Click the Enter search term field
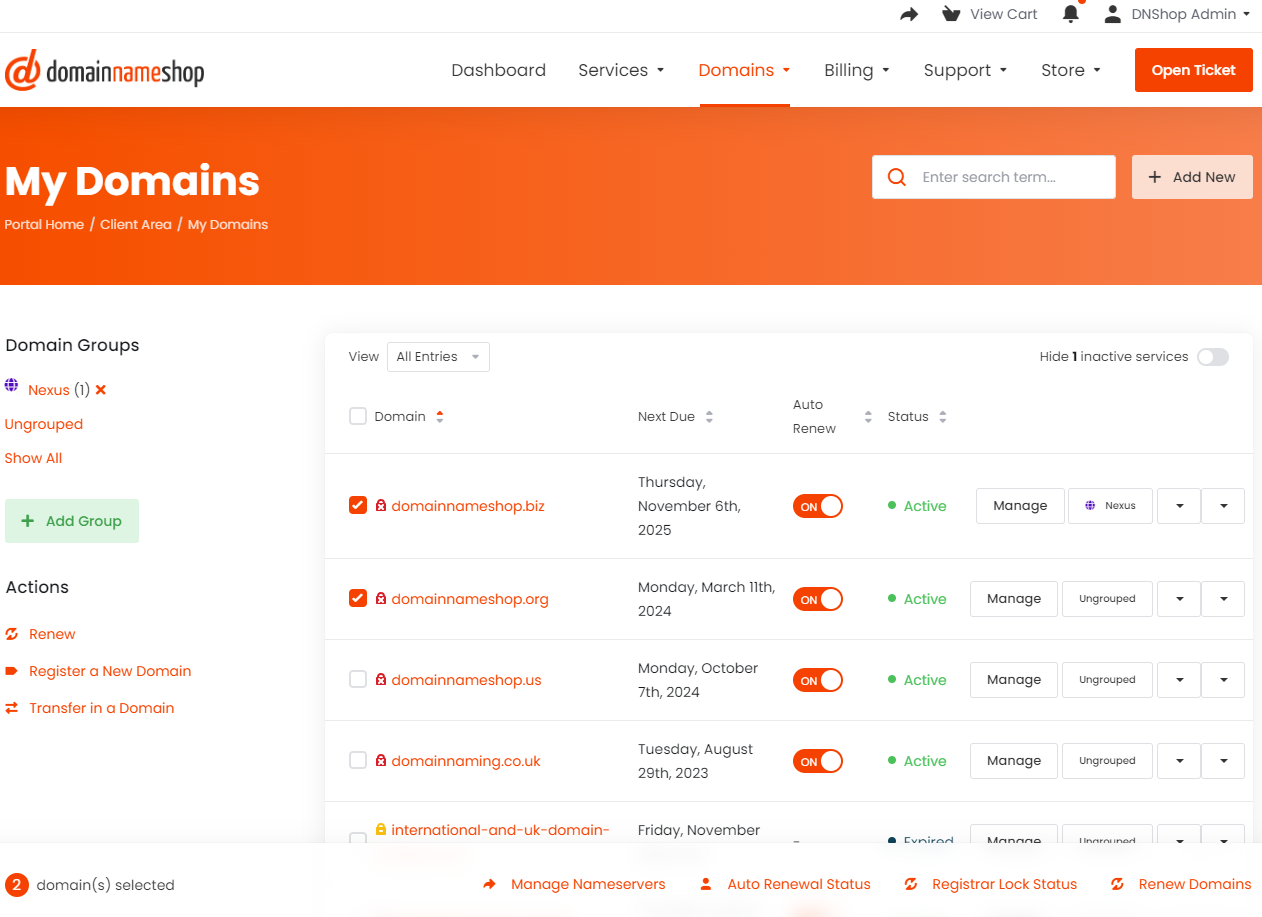The image size is (1262, 917). point(1010,177)
